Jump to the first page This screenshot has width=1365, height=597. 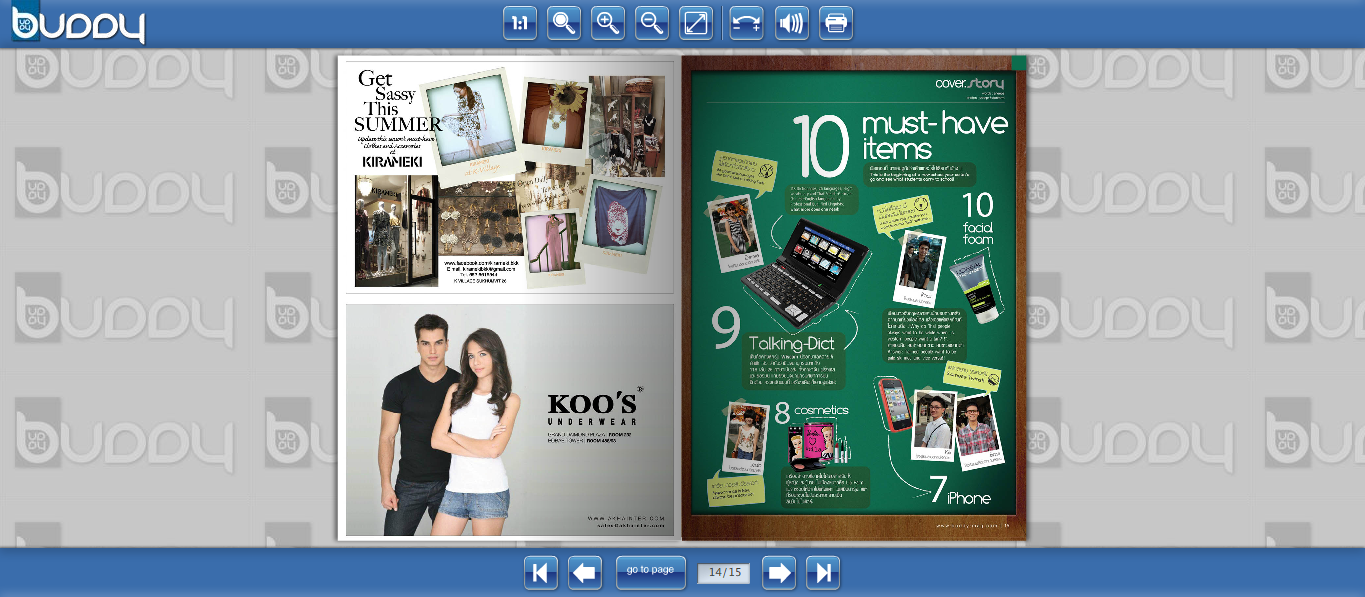(x=541, y=573)
